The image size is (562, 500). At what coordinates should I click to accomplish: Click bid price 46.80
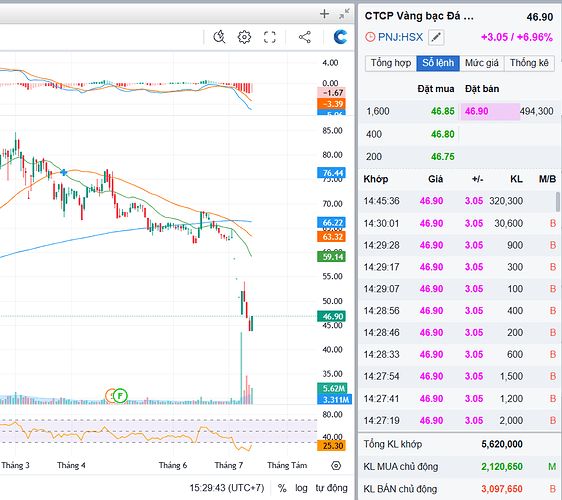tap(443, 134)
